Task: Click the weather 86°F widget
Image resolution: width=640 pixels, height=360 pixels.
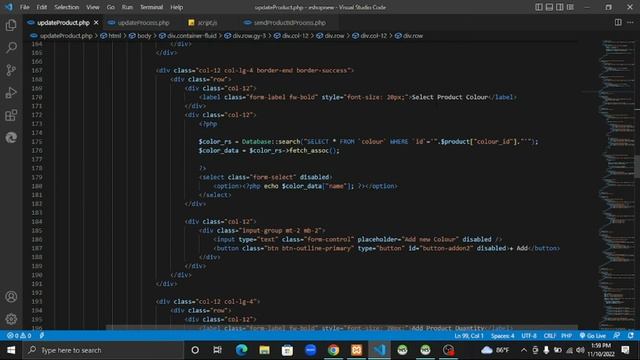Action: coord(495,350)
